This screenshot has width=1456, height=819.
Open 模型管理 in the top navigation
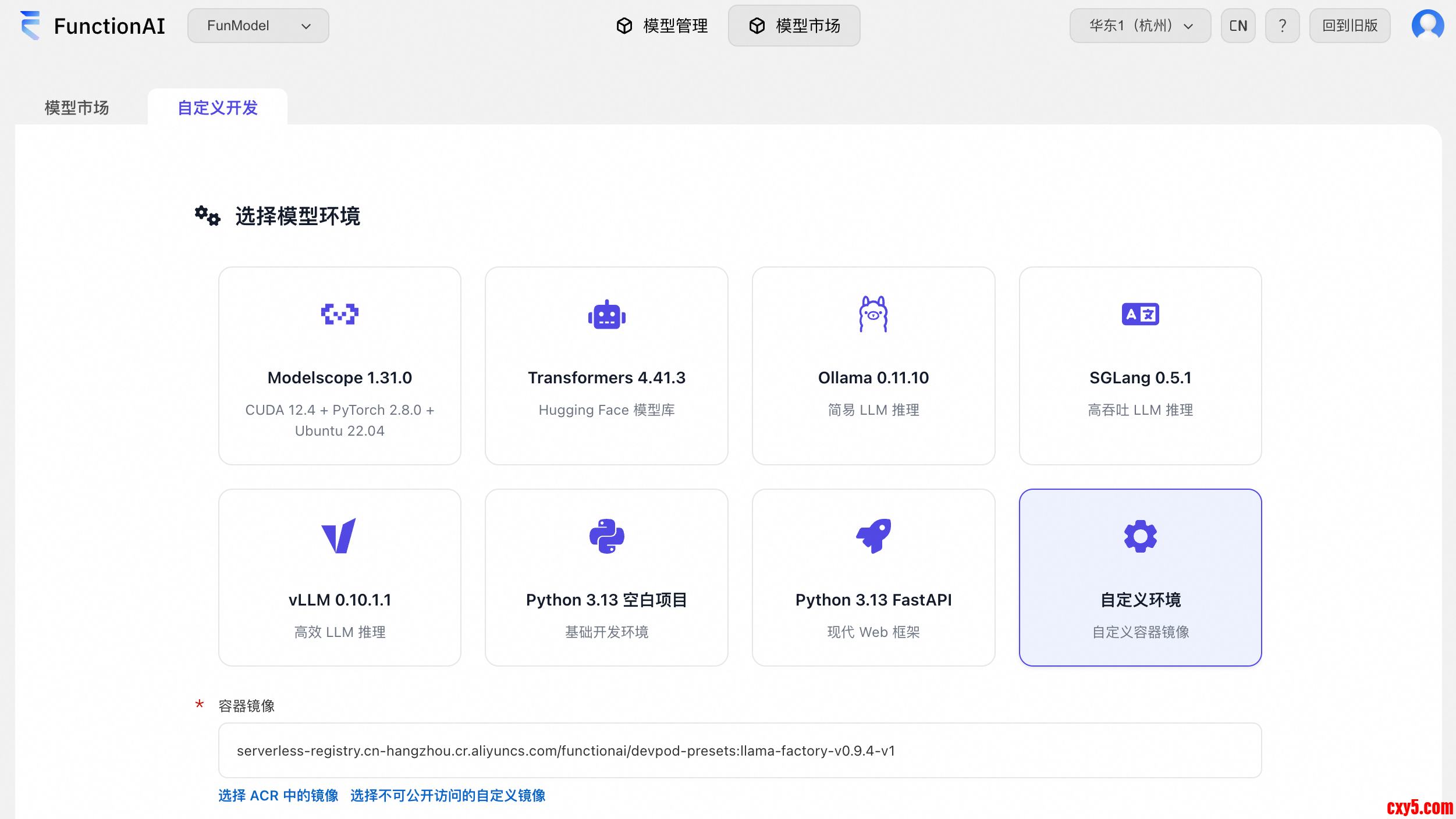click(x=662, y=26)
